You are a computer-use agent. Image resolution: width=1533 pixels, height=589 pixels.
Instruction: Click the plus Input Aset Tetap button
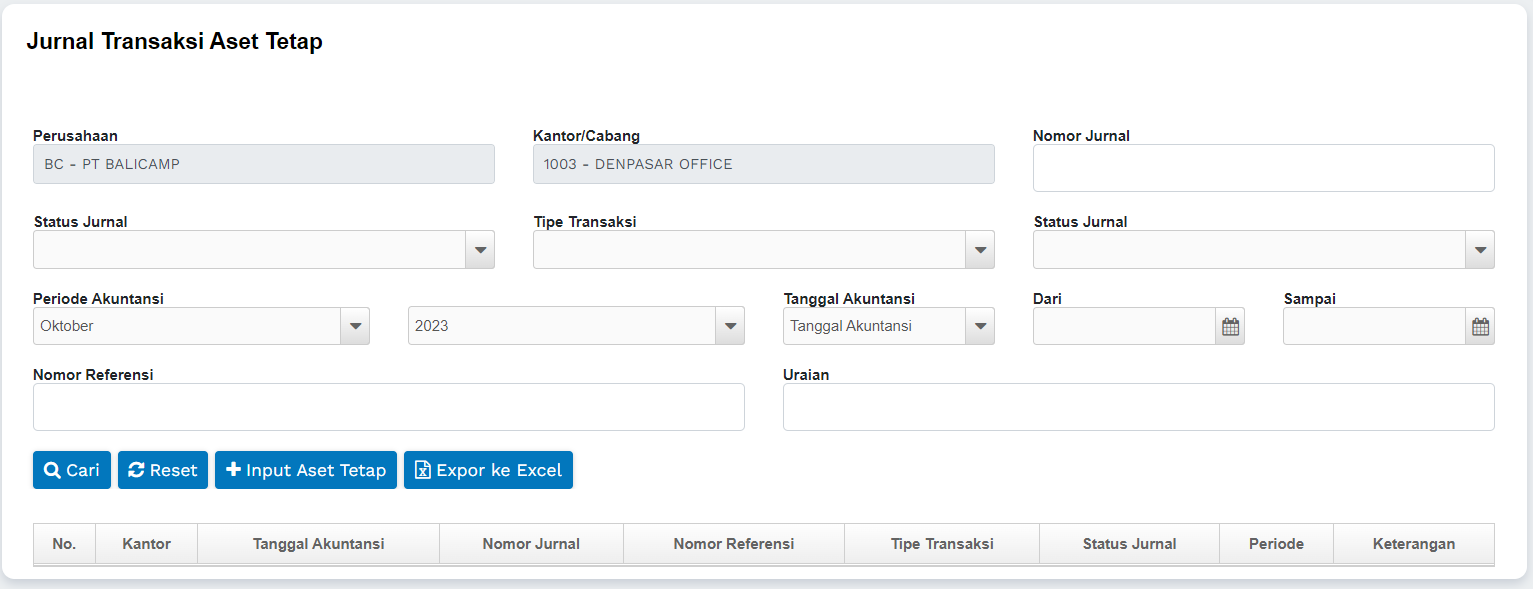point(306,470)
